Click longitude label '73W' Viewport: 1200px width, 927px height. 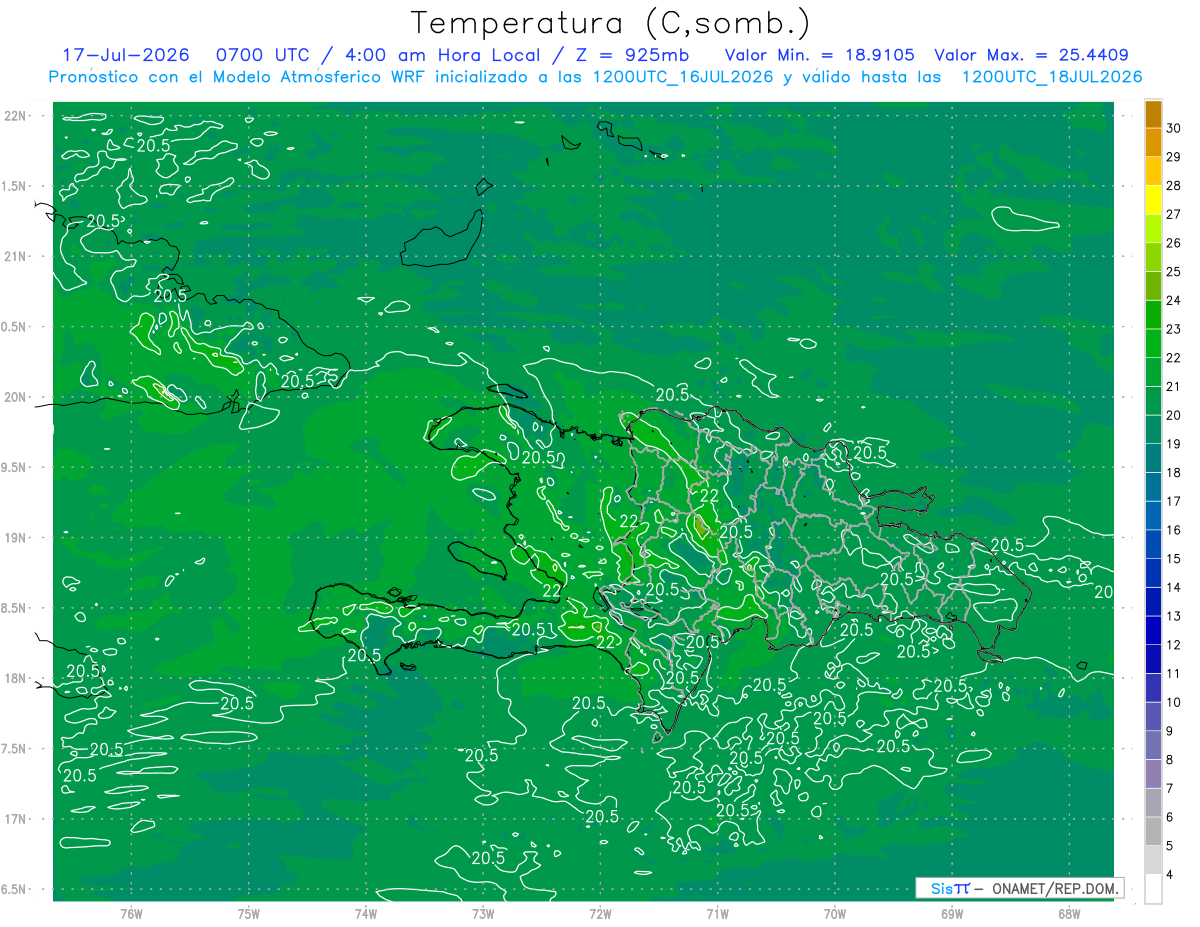click(483, 914)
